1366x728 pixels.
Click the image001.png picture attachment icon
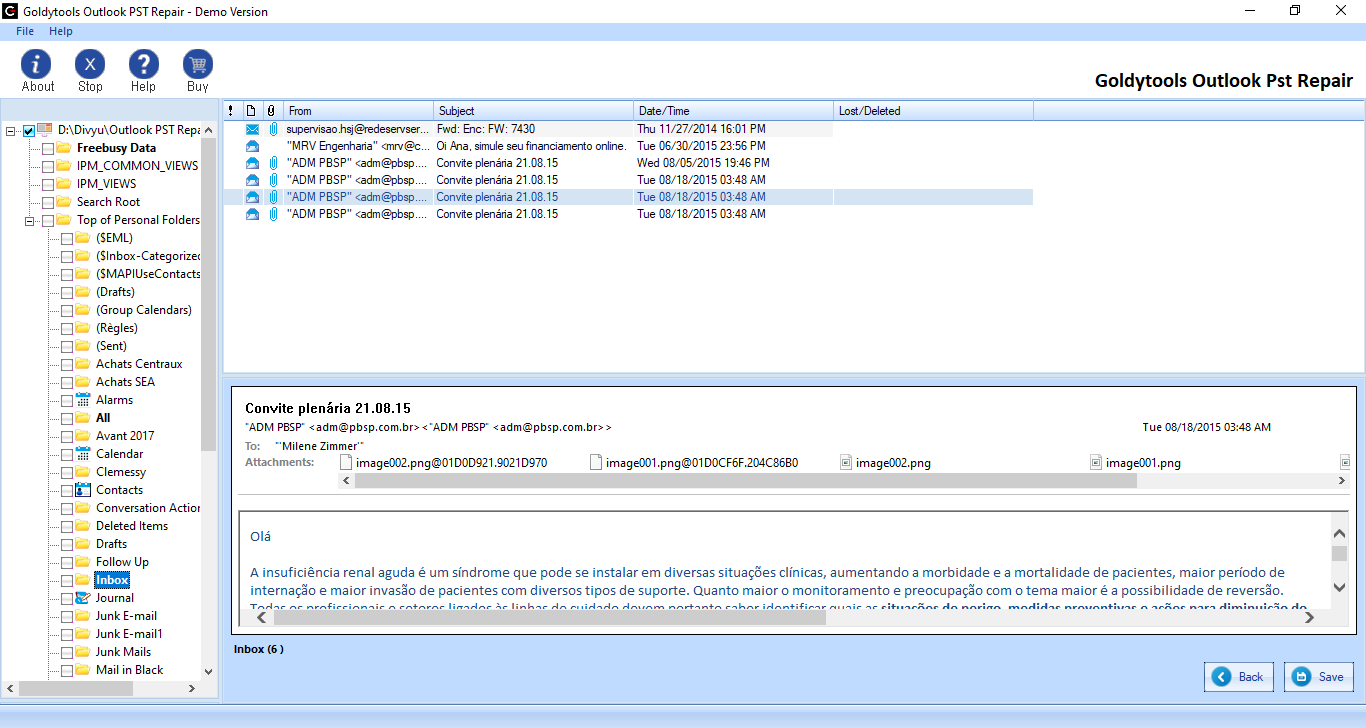pos(1096,463)
